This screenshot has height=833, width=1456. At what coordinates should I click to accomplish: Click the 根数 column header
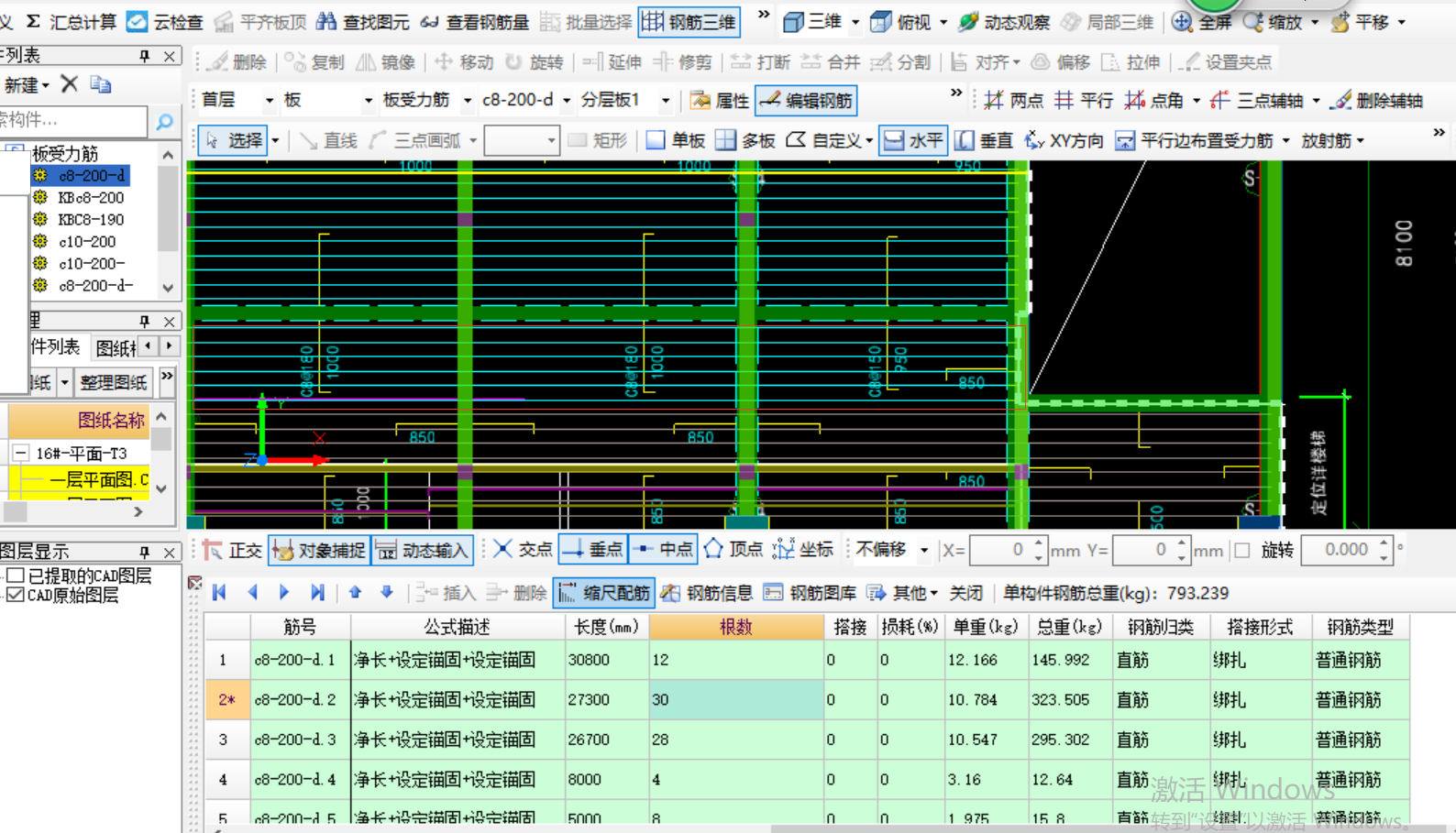[736, 627]
